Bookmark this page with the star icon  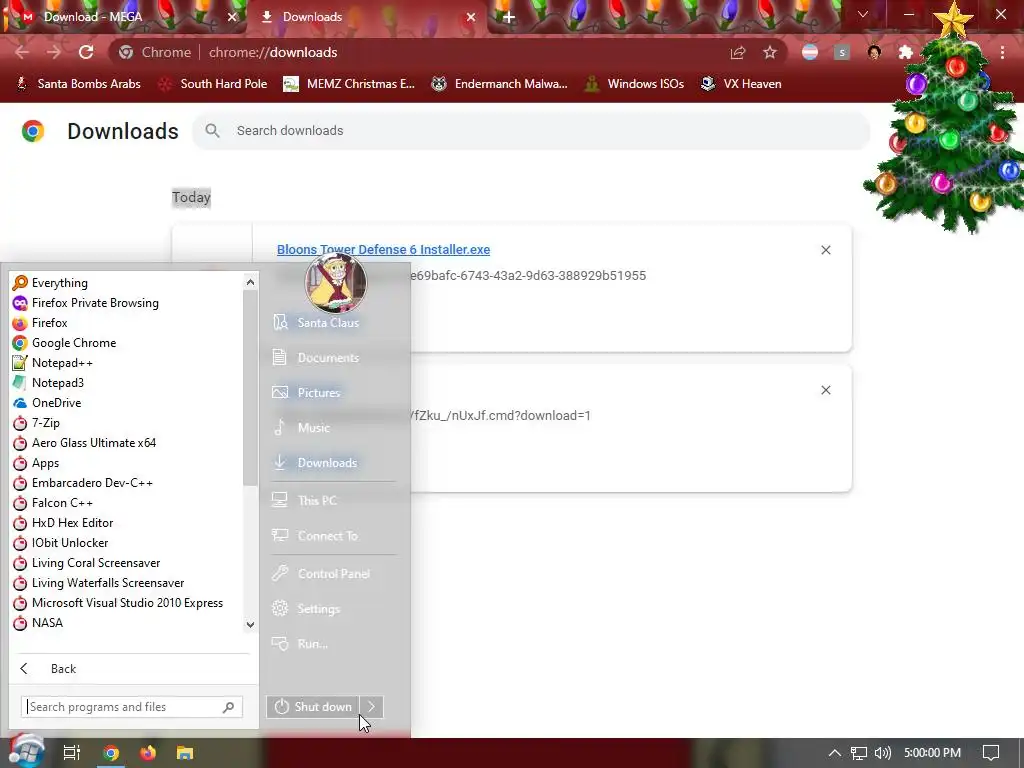770,52
